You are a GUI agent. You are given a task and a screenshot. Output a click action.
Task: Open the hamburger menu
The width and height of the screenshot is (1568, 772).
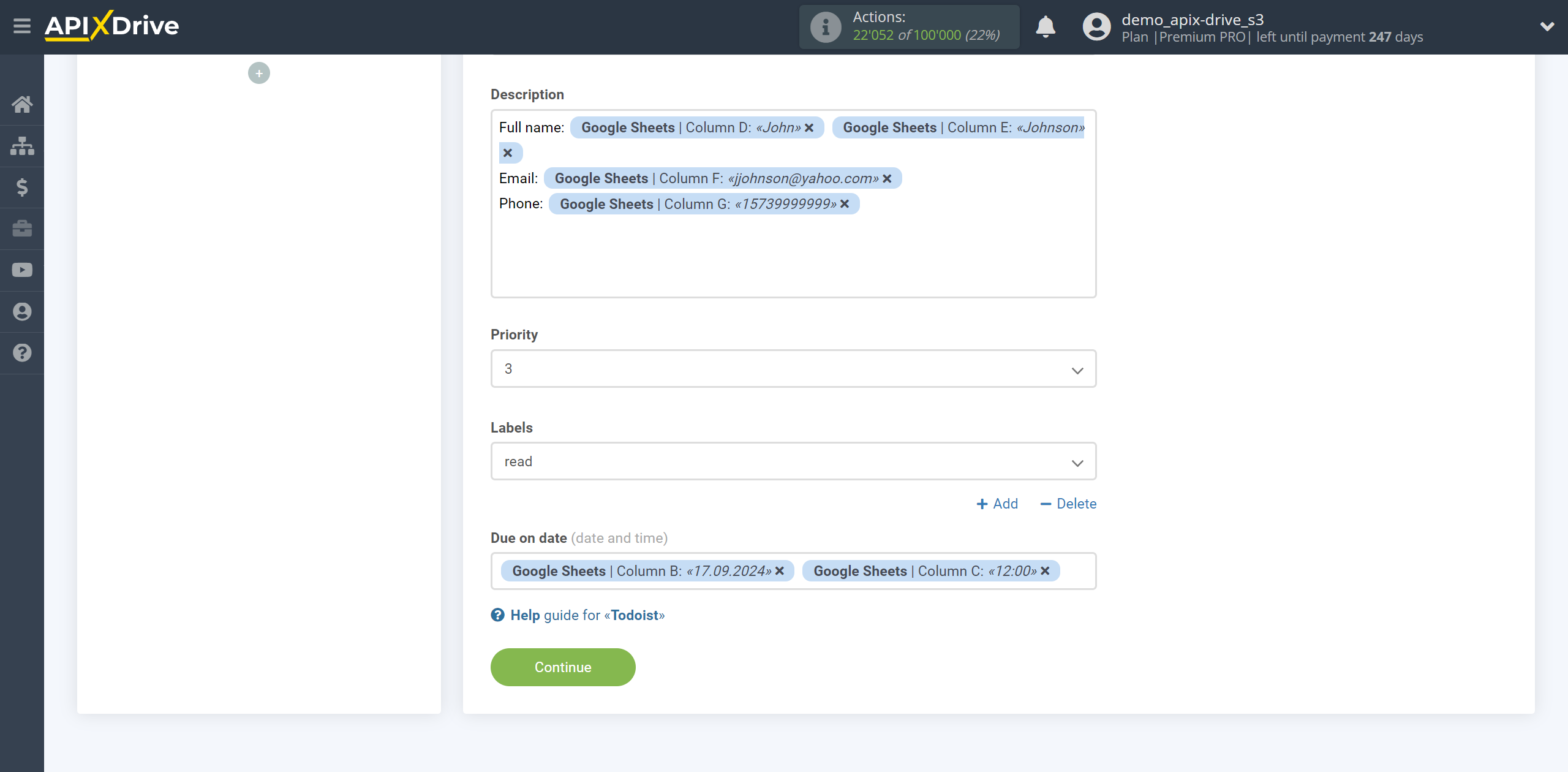[x=22, y=26]
